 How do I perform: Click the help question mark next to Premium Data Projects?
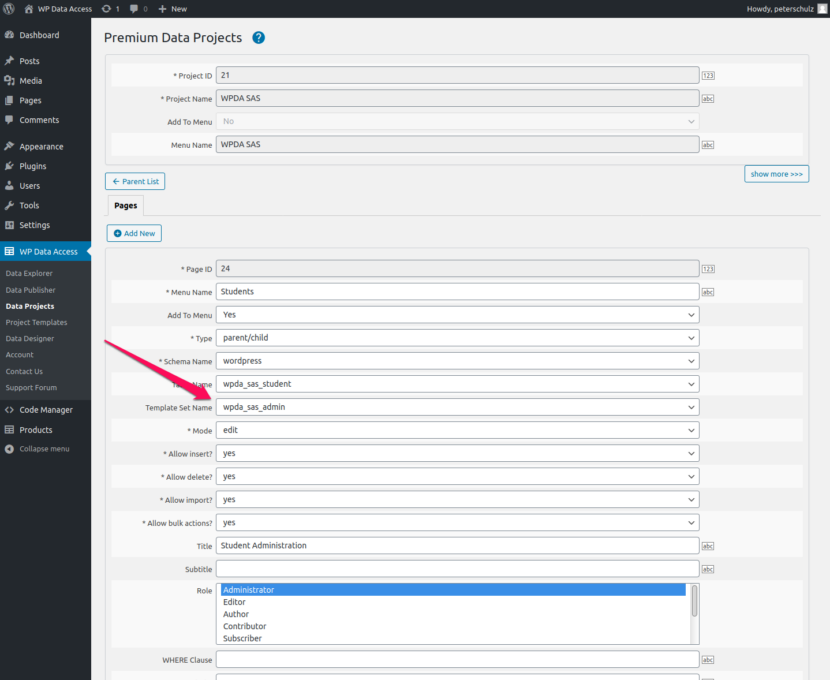coord(258,37)
